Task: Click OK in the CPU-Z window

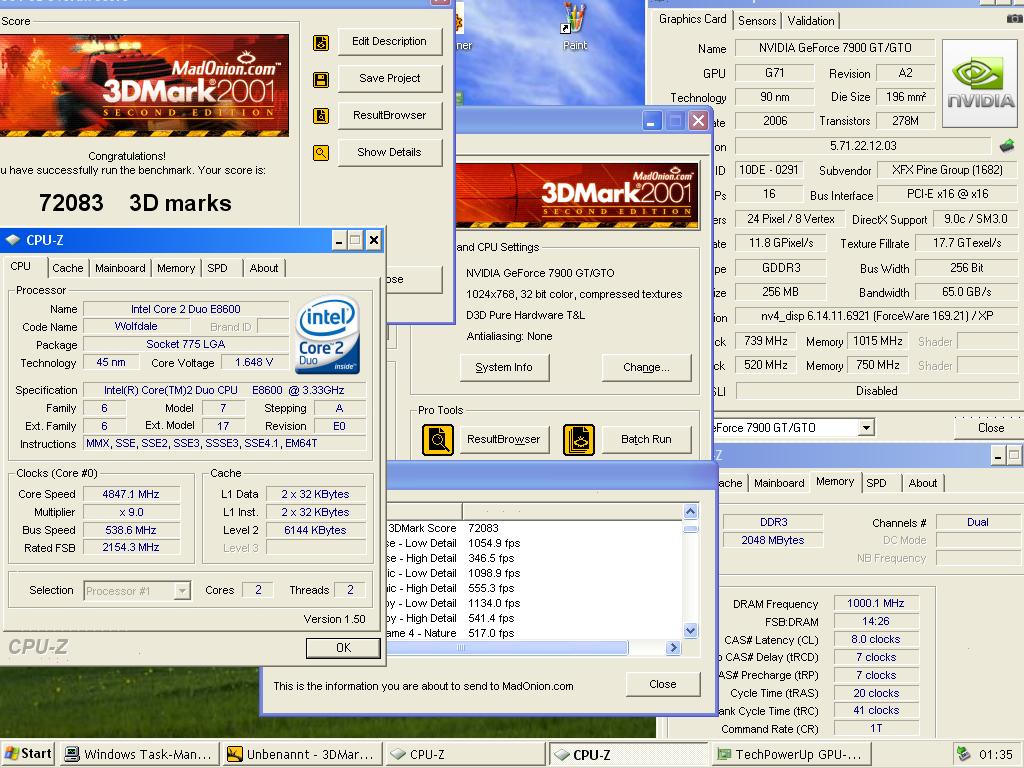Action: pyautogui.click(x=344, y=648)
